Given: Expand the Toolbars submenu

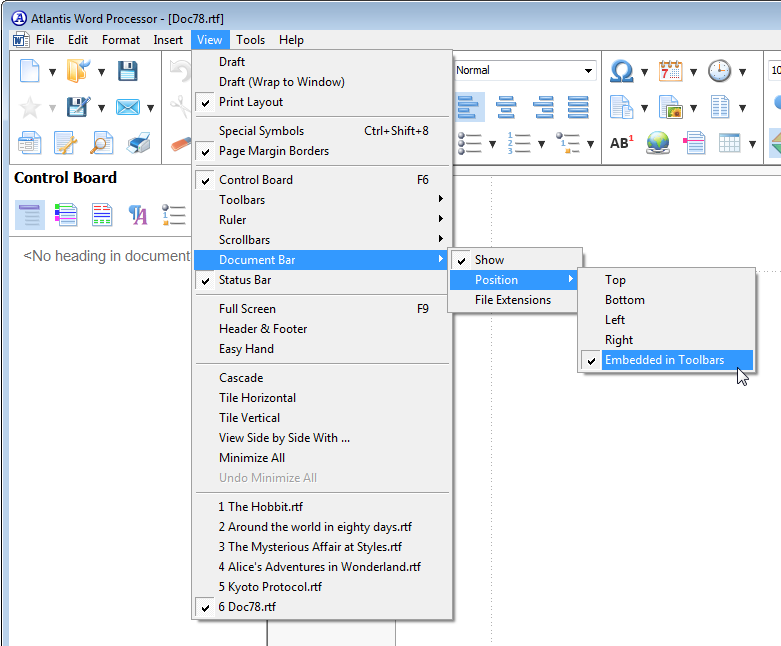Looking at the screenshot, I should click(x=242, y=200).
